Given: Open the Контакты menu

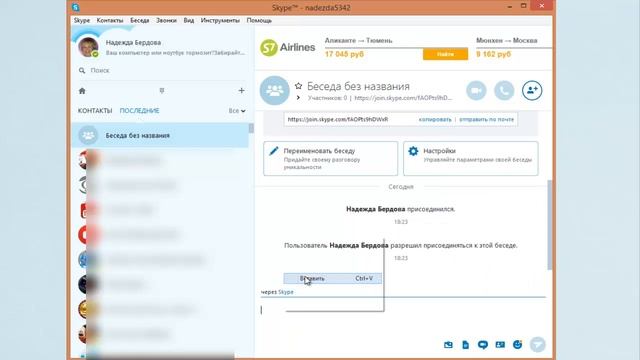Looking at the screenshot, I should point(110,20).
